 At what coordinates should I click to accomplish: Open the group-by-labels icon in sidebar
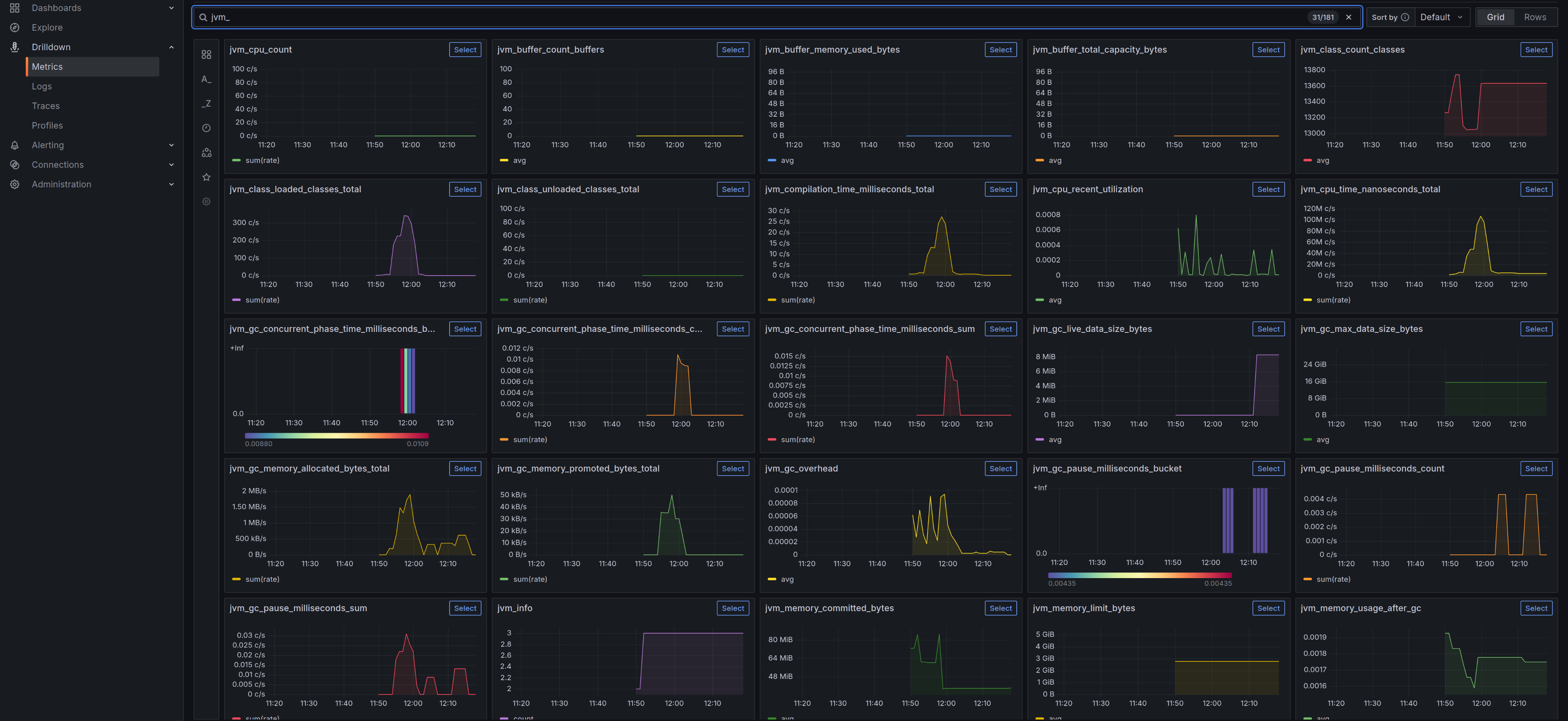coord(206,153)
